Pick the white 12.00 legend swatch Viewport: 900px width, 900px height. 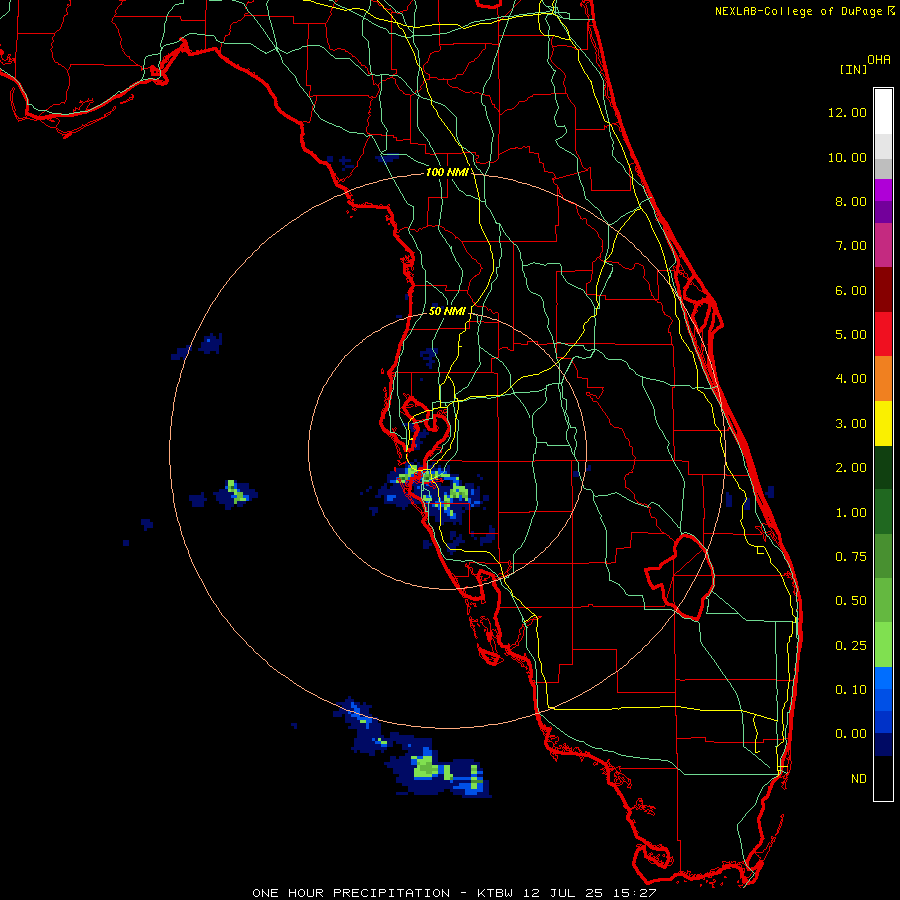point(883,112)
